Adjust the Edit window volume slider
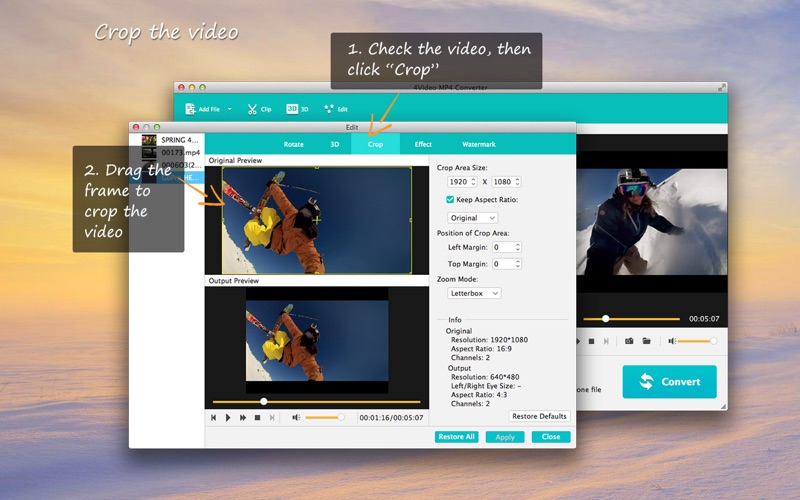 324,417
